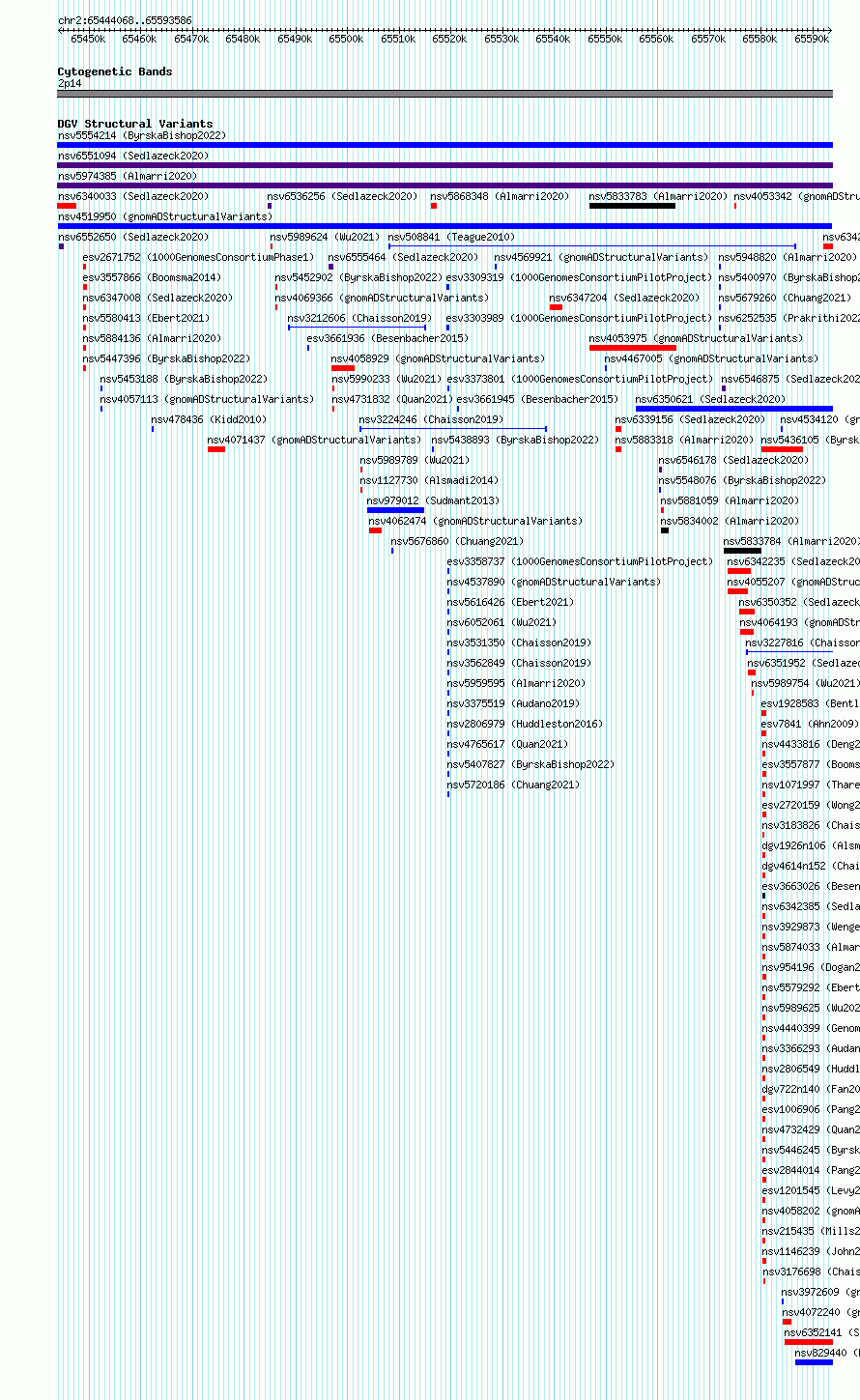The height and width of the screenshot is (1400, 860).
Task: Open nsv3212606 (Chaisson2019) label
Action: click(x=360, y=318)
